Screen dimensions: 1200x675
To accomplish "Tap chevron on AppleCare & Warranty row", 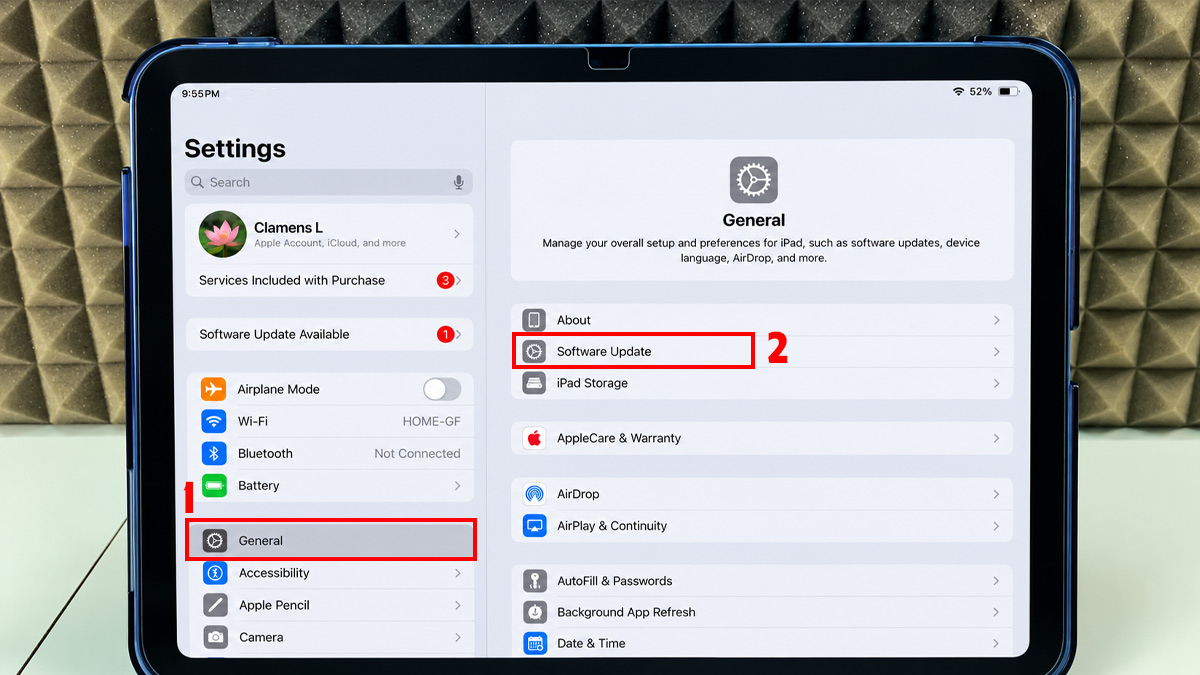I will (x=996, y=438).
